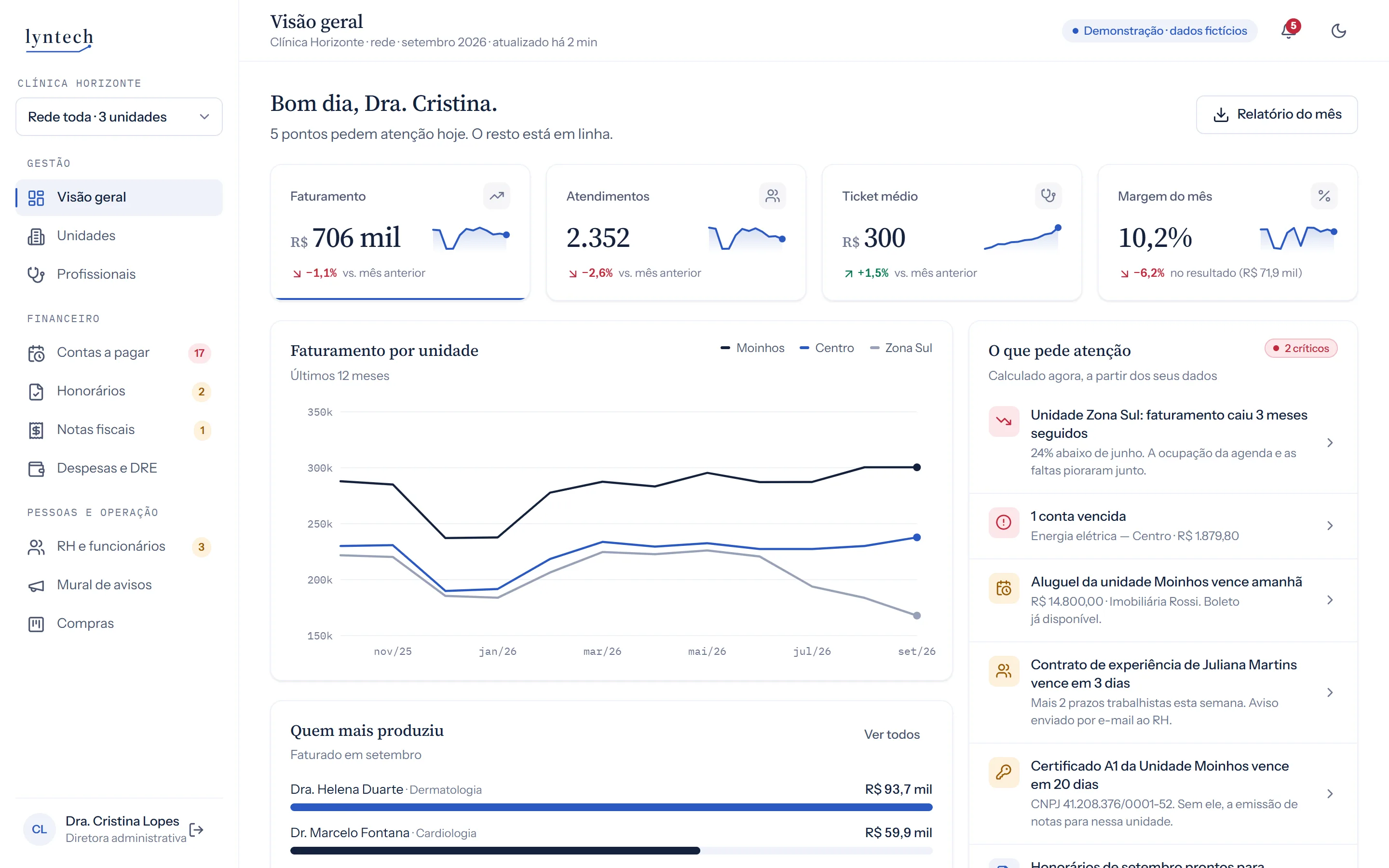Click the 2 críticos badge
The width and height of the screenshot is (1389, 868).
point(1301,349)
